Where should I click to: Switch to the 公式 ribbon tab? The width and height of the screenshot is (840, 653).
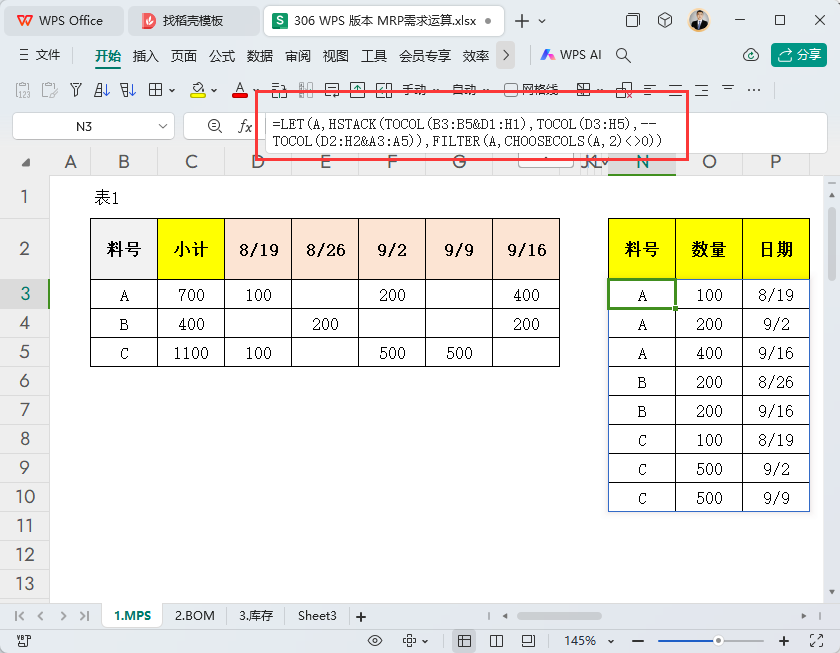point(222,55)
